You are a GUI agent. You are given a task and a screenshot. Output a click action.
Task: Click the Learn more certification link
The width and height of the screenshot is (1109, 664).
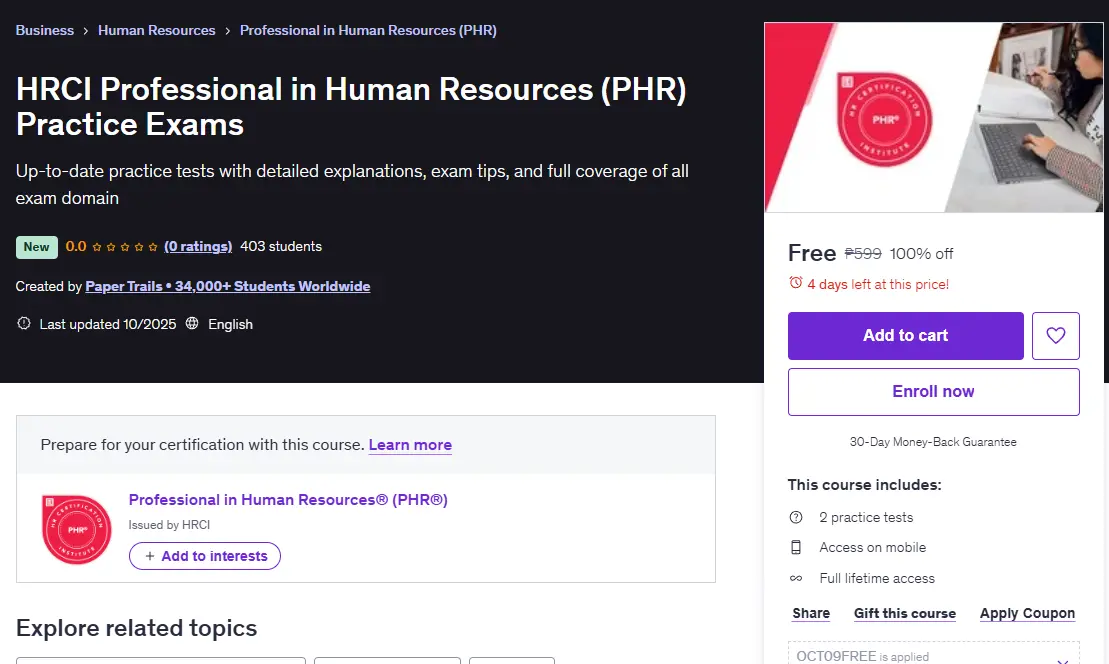pos(410,445)
